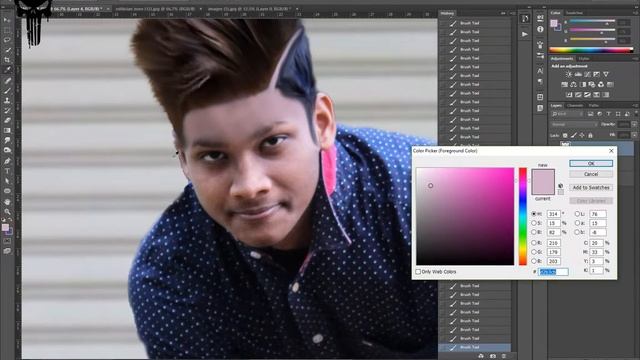Click lock image pixels brush icon
The image size is (640, 360).
(573, 135)
